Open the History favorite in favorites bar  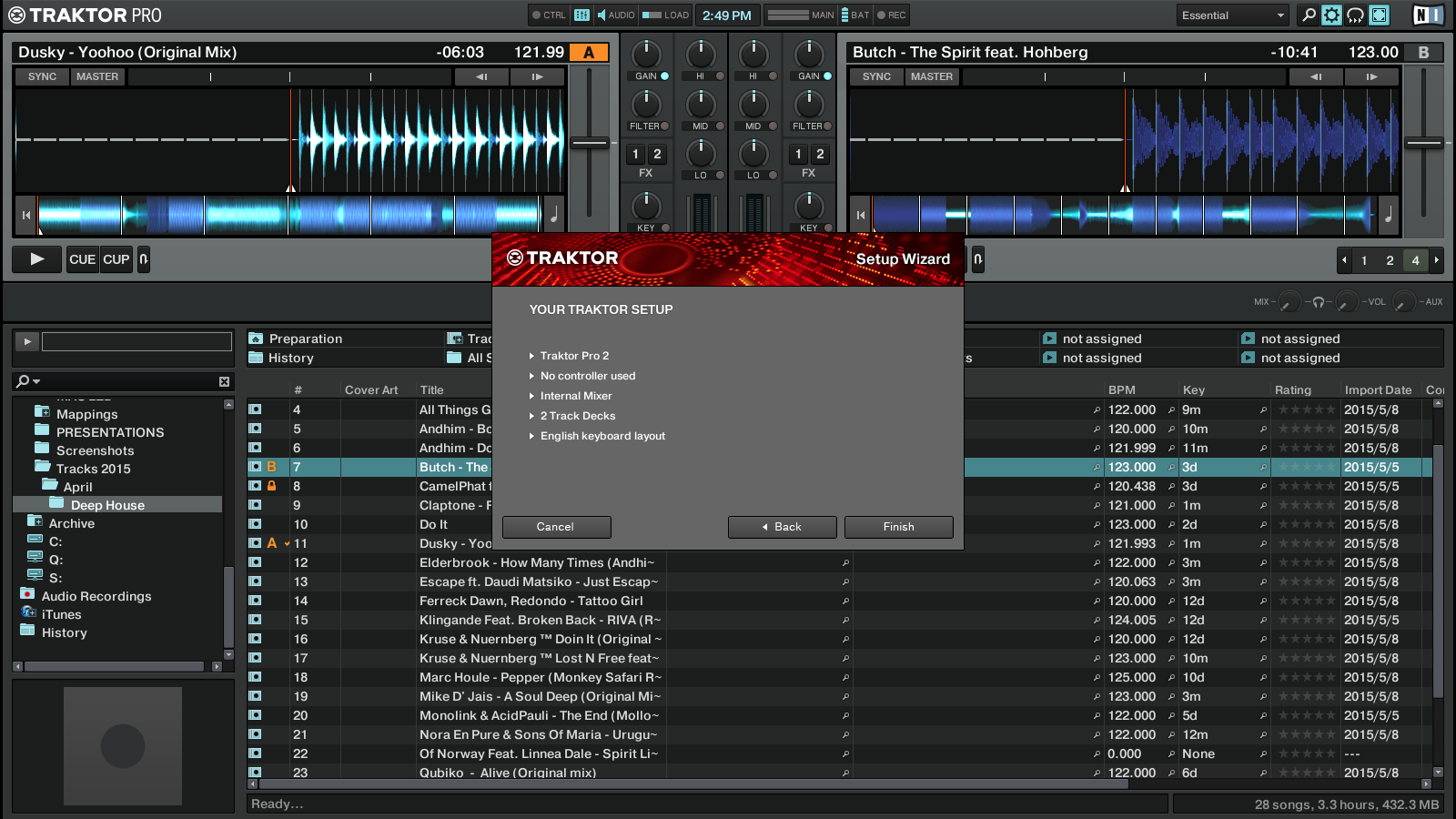(281, 358)
